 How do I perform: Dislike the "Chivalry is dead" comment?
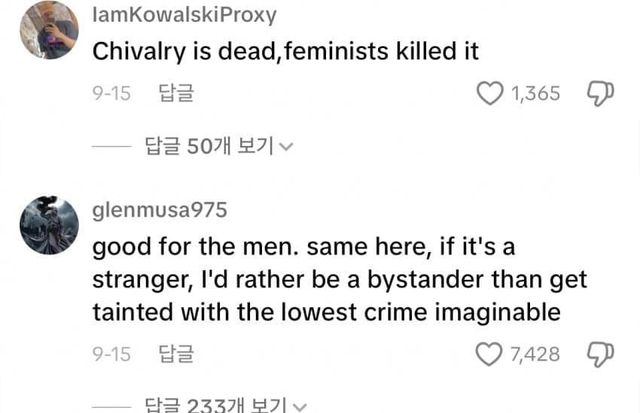(597, 94)
